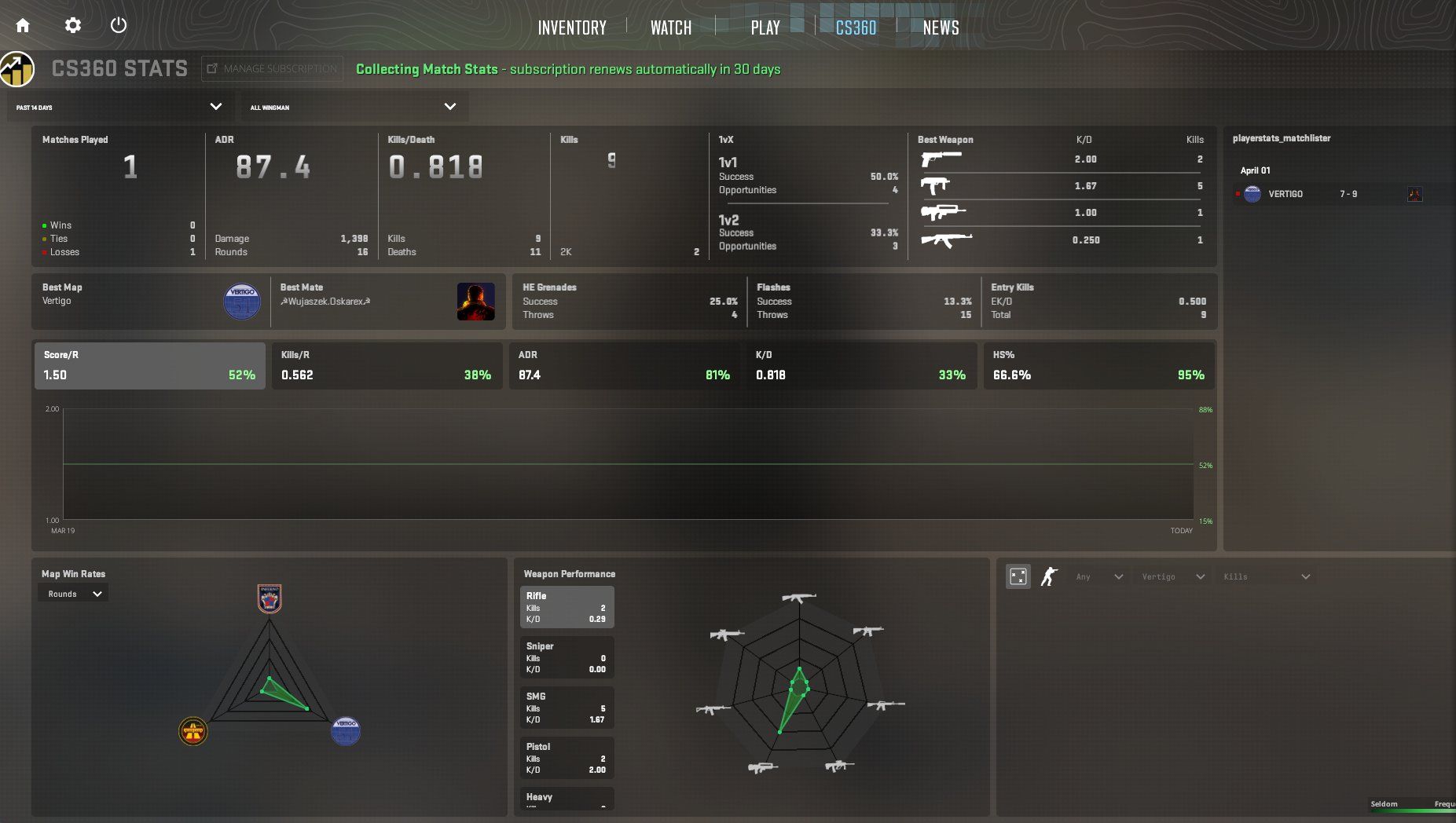Open the Any side filter dropdown
This screenshot has height=823, width=1456.
[1100, 576]
